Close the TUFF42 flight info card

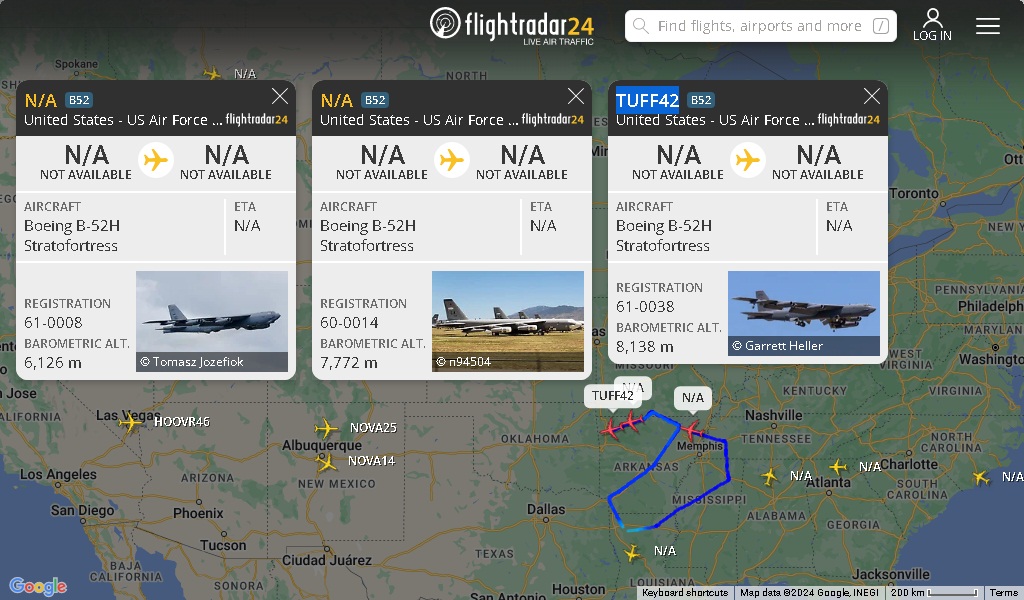(871, 97)
